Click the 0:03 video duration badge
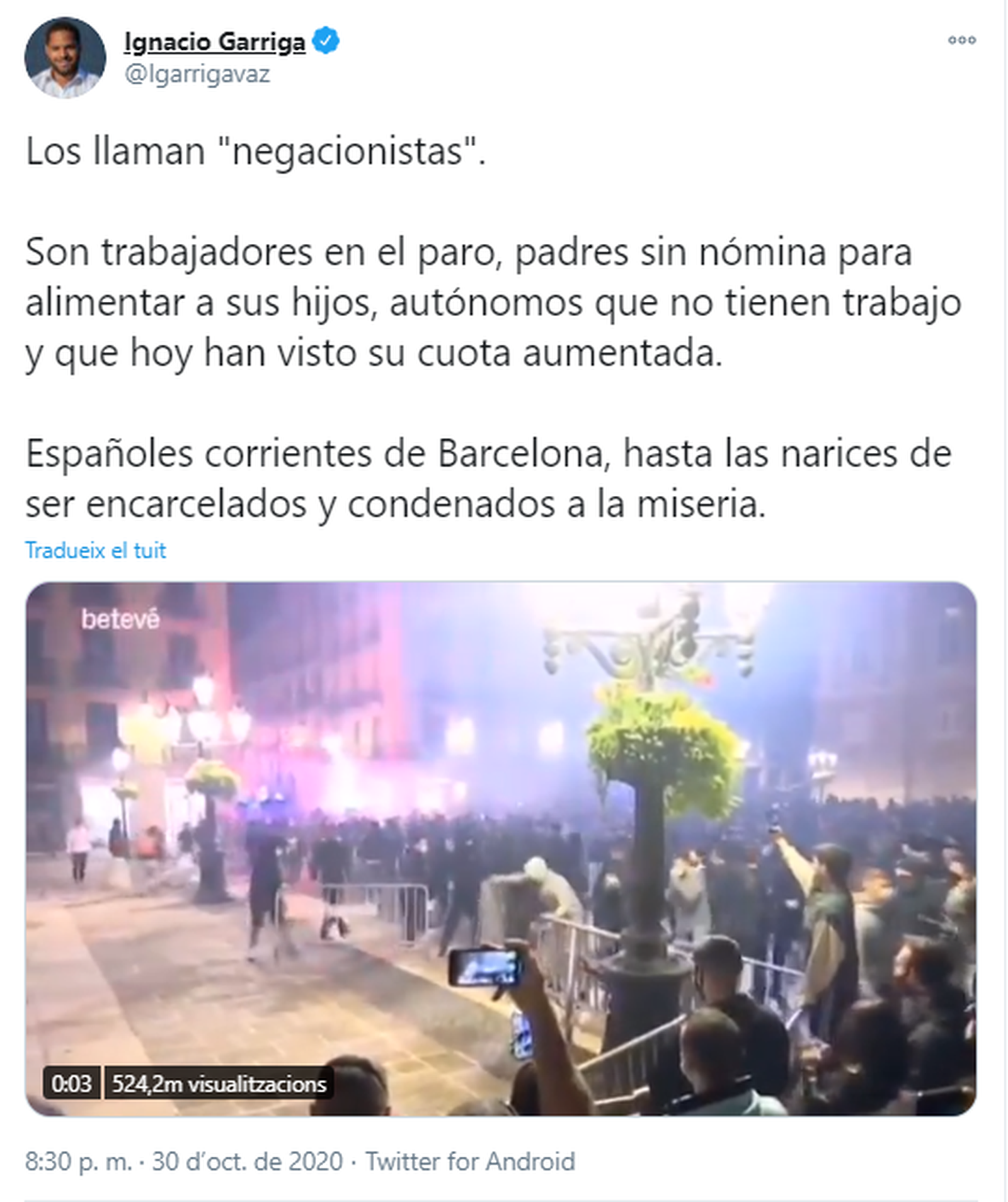The height and width of the screenshot is (1202, 1008). pos(71,1084)
